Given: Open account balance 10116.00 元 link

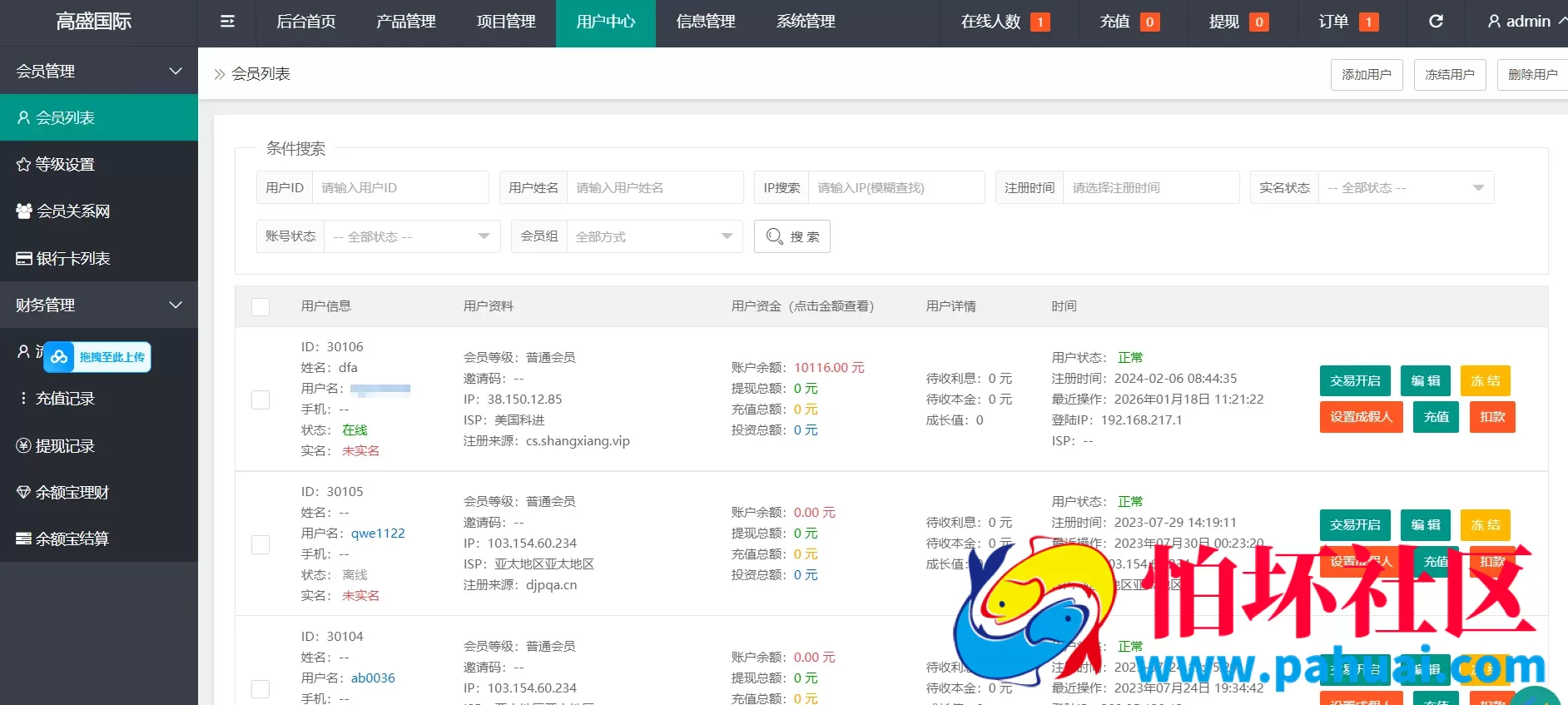Looking at the screenshot, I should click(x=829, y=368).
